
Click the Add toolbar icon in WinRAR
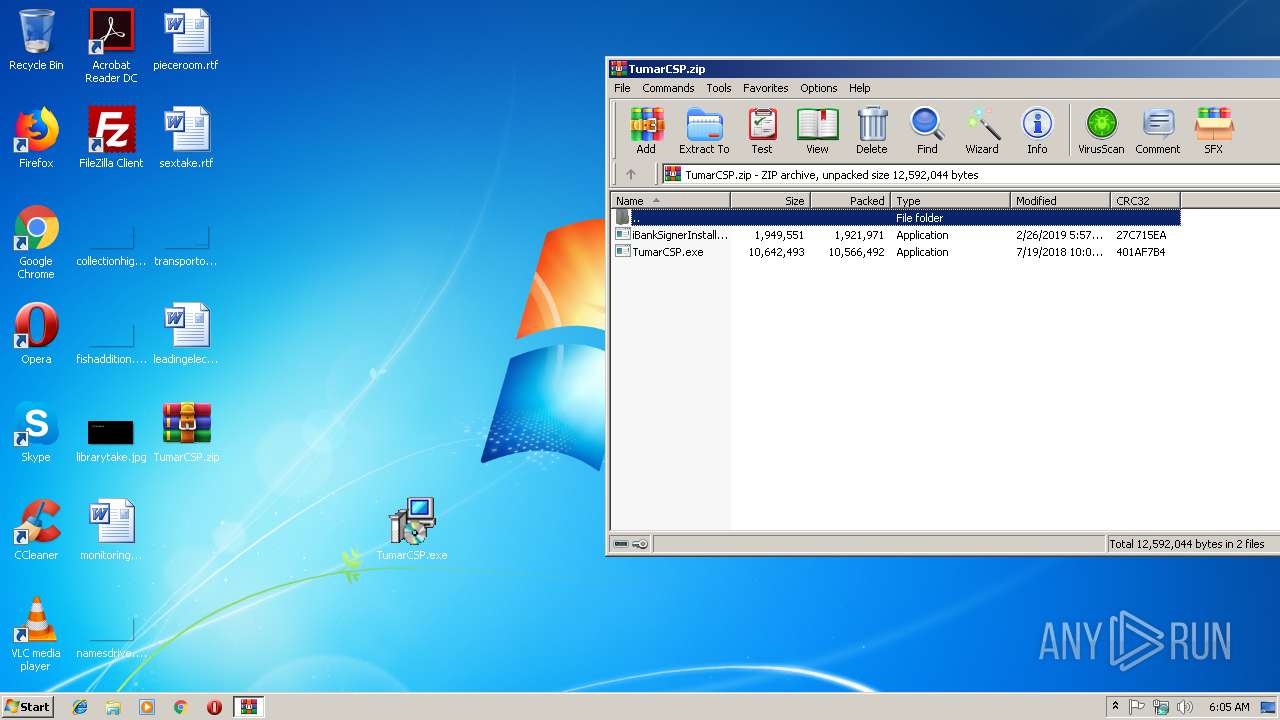coord(646,131)
